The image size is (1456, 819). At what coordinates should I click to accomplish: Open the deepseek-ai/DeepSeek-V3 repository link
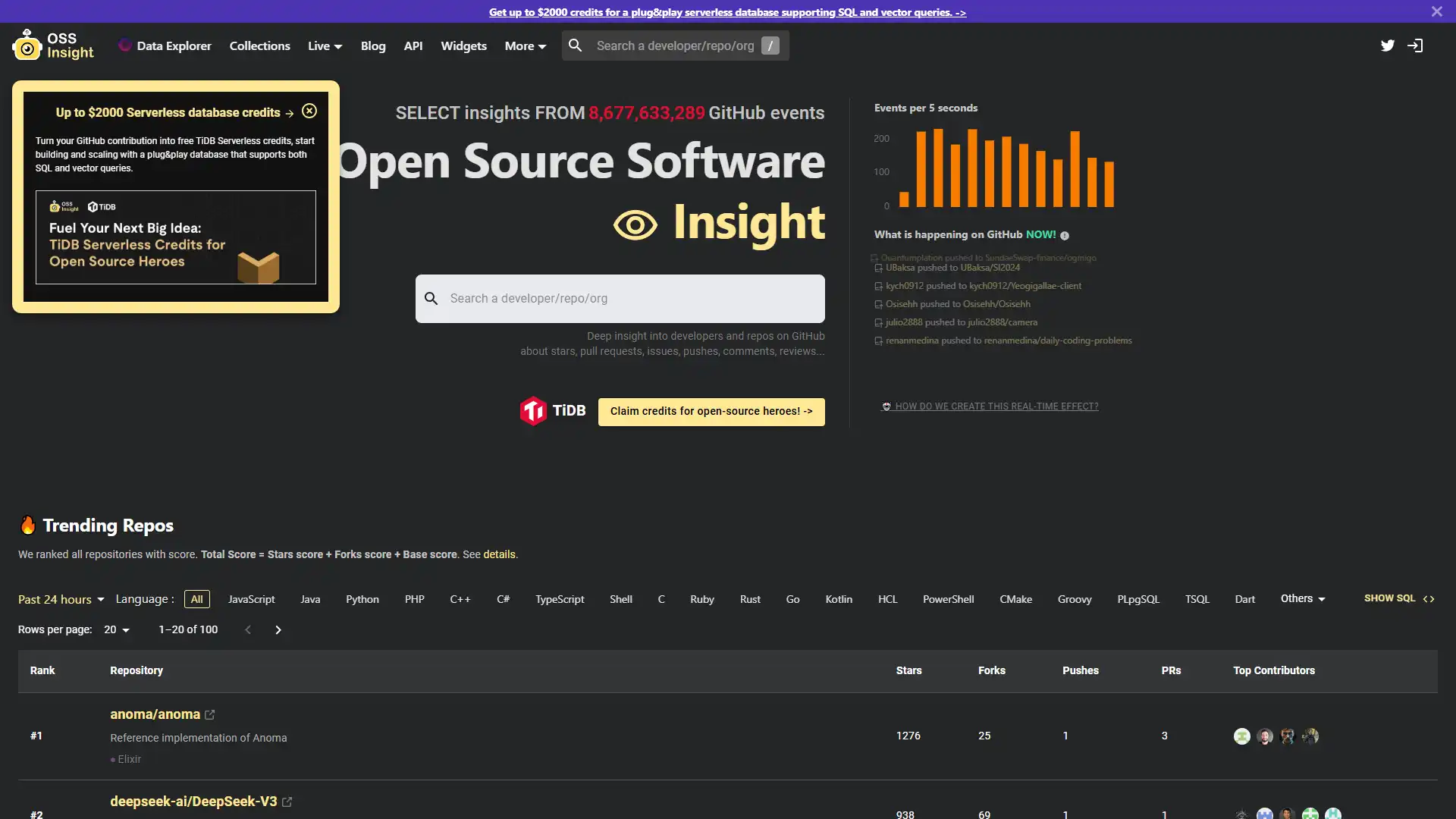point(193,802)
